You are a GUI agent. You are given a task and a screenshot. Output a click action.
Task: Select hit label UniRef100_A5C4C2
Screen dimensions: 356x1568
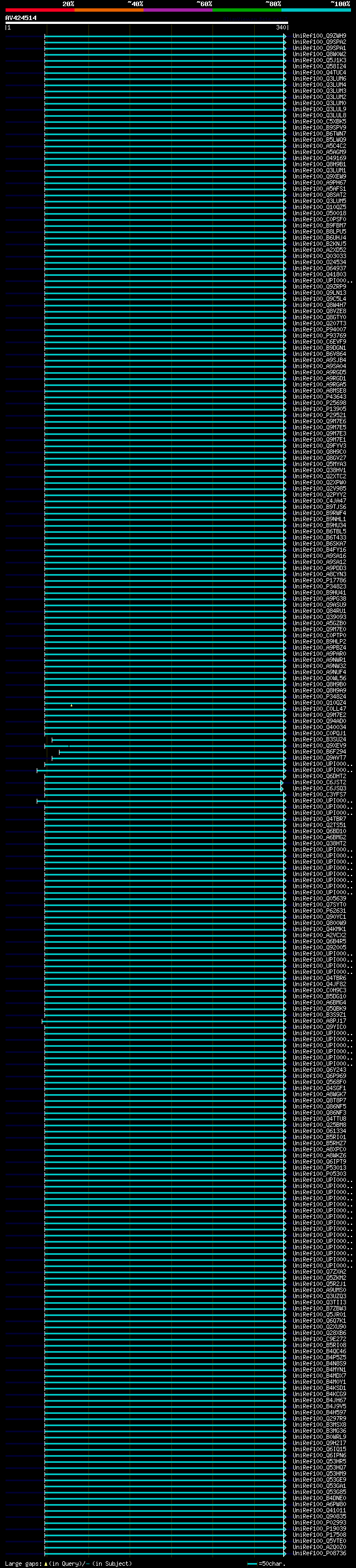pos(319,146)
